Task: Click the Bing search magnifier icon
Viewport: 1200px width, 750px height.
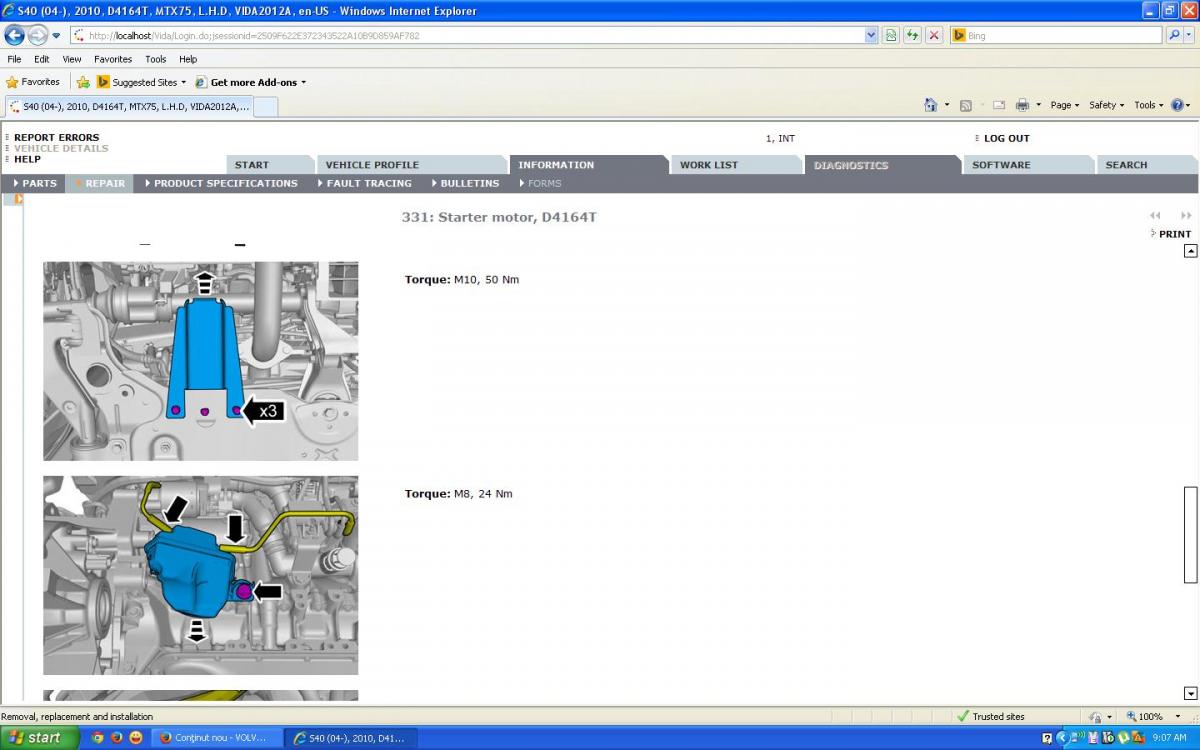Action: (x=1176, y=35)
